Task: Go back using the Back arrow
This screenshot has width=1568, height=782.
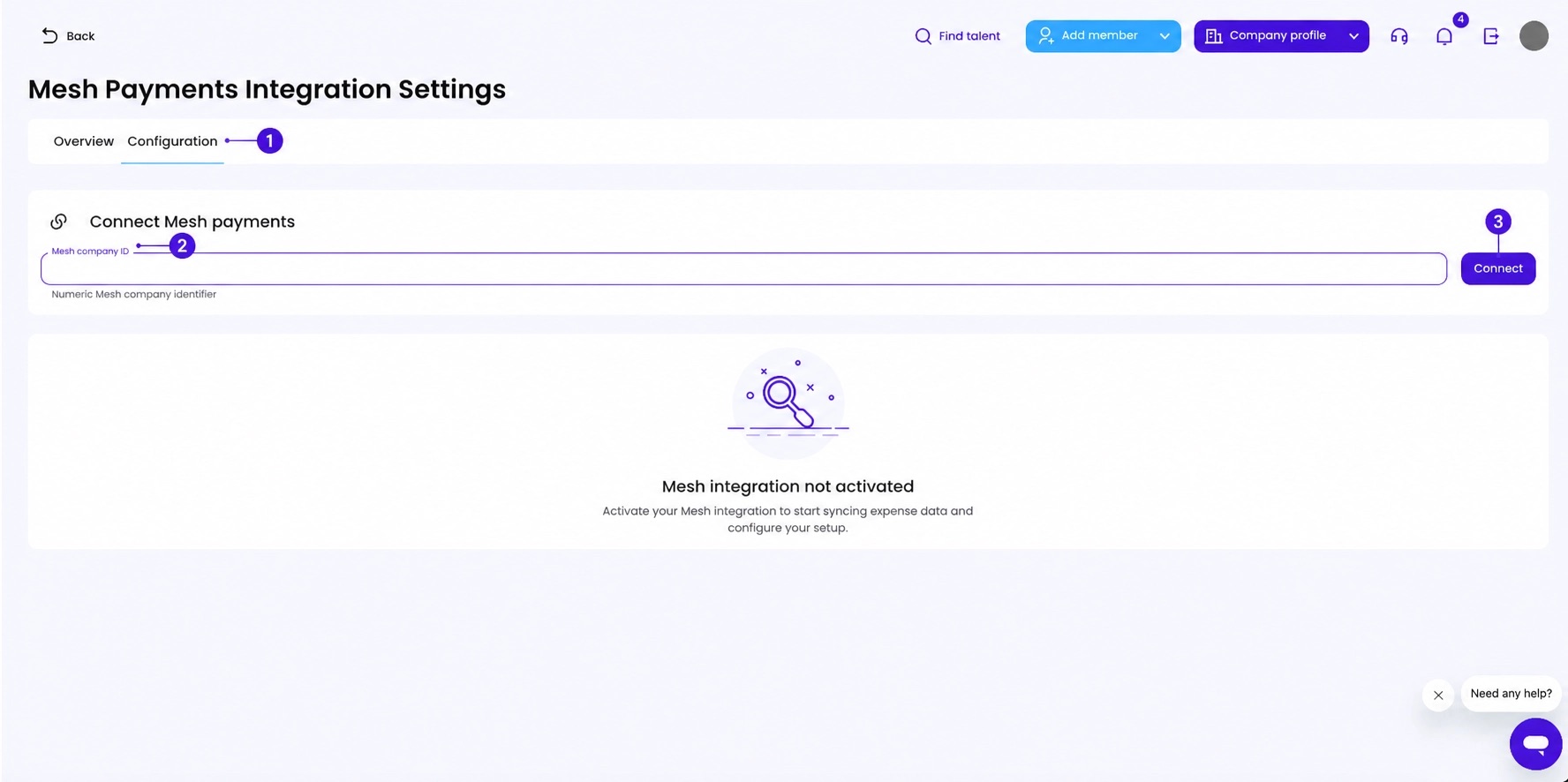Action: 68,36
